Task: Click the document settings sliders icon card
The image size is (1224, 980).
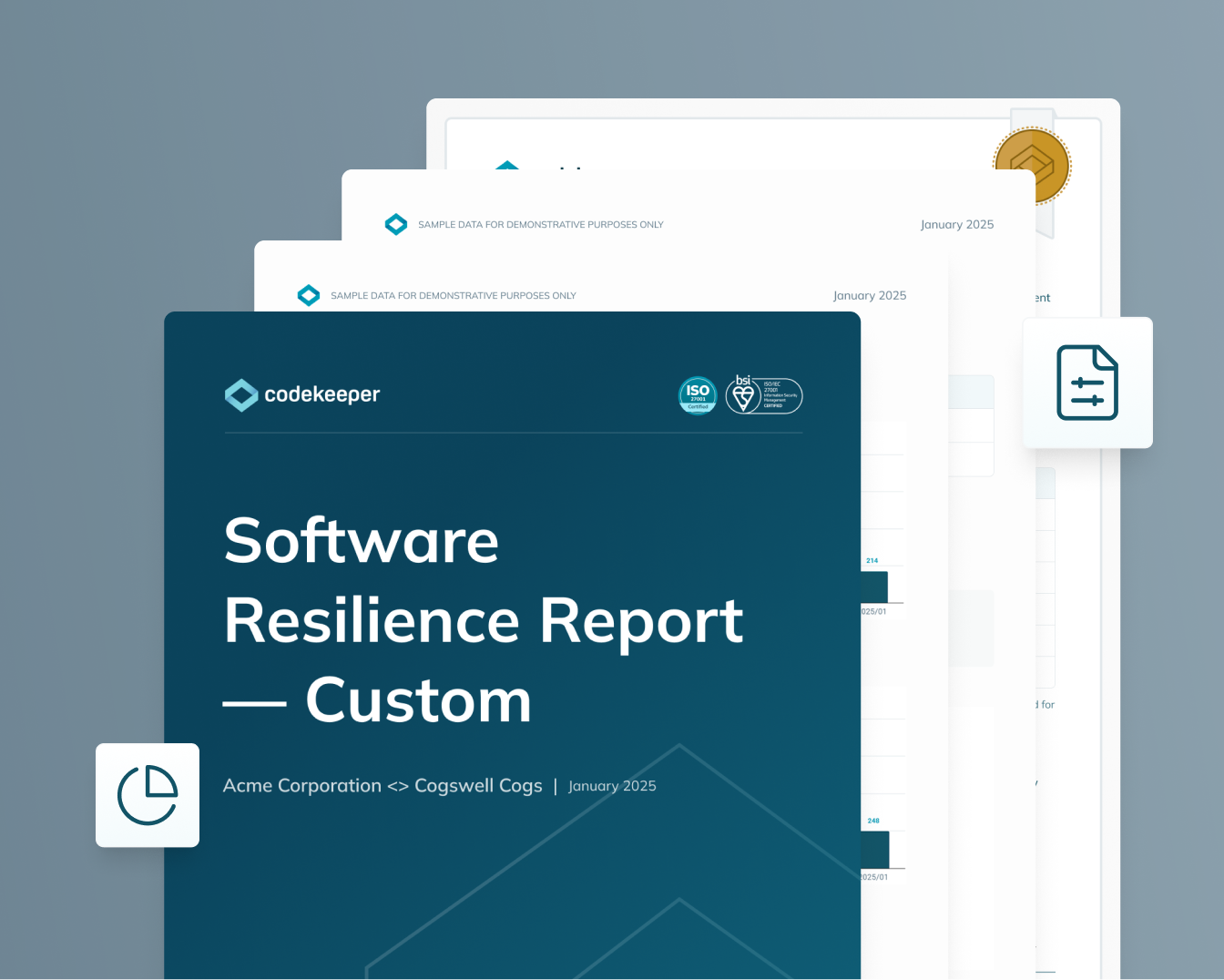Action: pos(1087,383)
